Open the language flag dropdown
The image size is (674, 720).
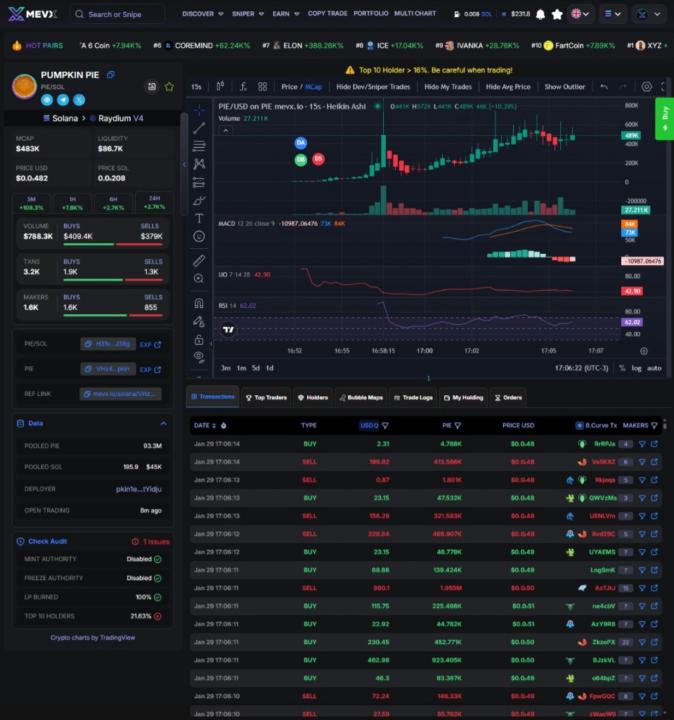(x=580, y=14)
